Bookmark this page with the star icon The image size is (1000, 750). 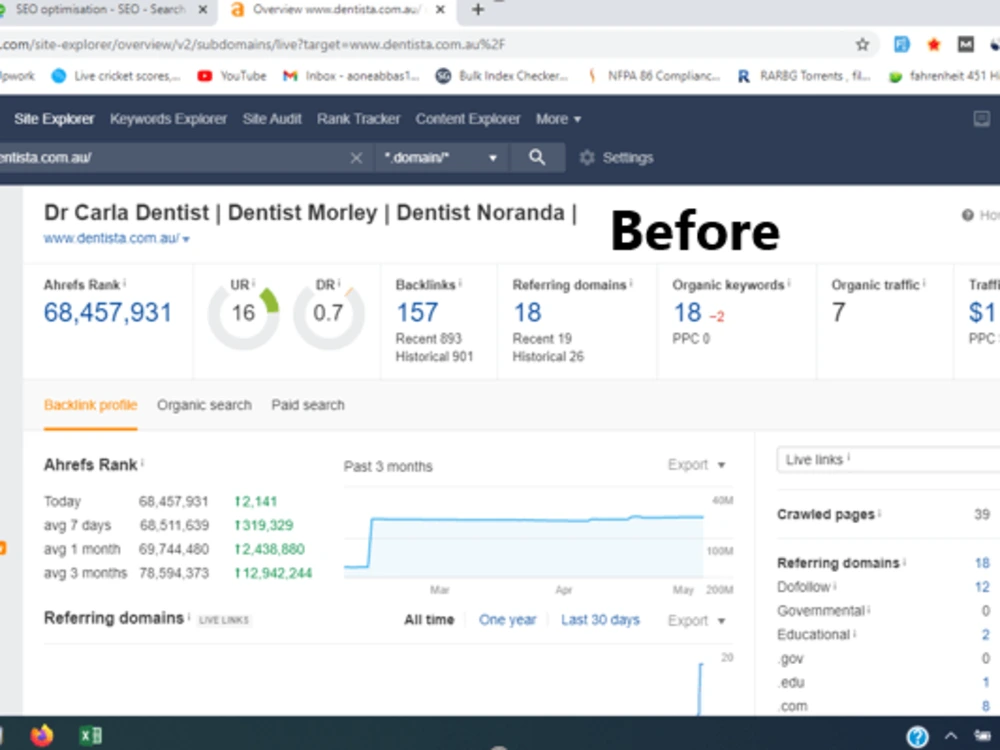point(862,44)
